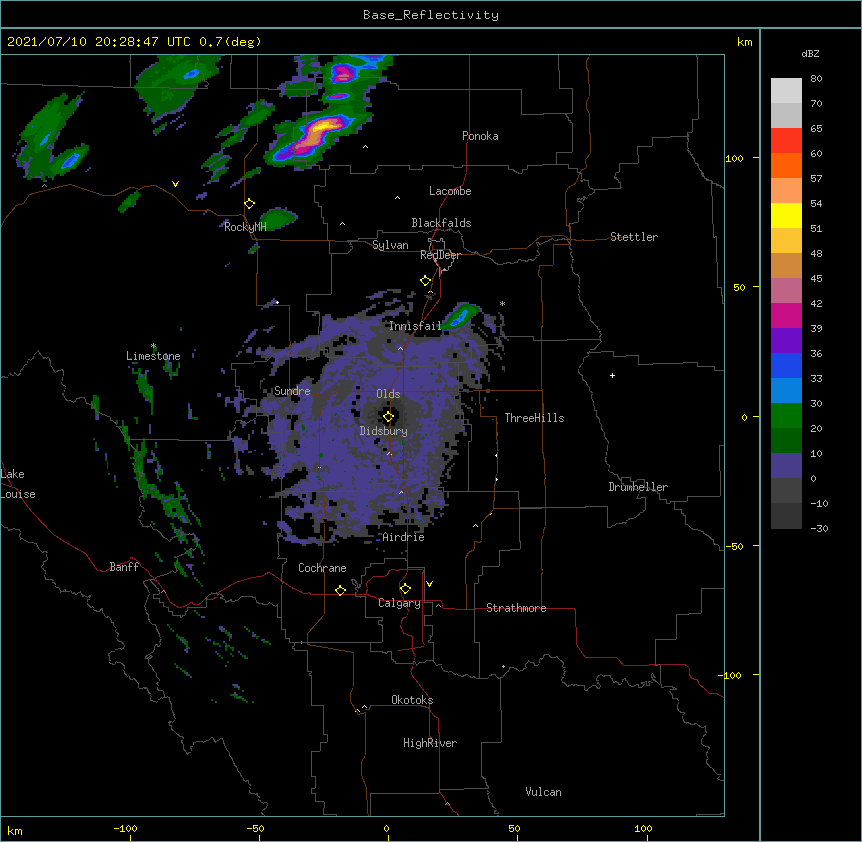This screenshot has height=842, width=862.
Task: Click the blue 36-33 dBZ legend swatch
Action: (786, 365)
